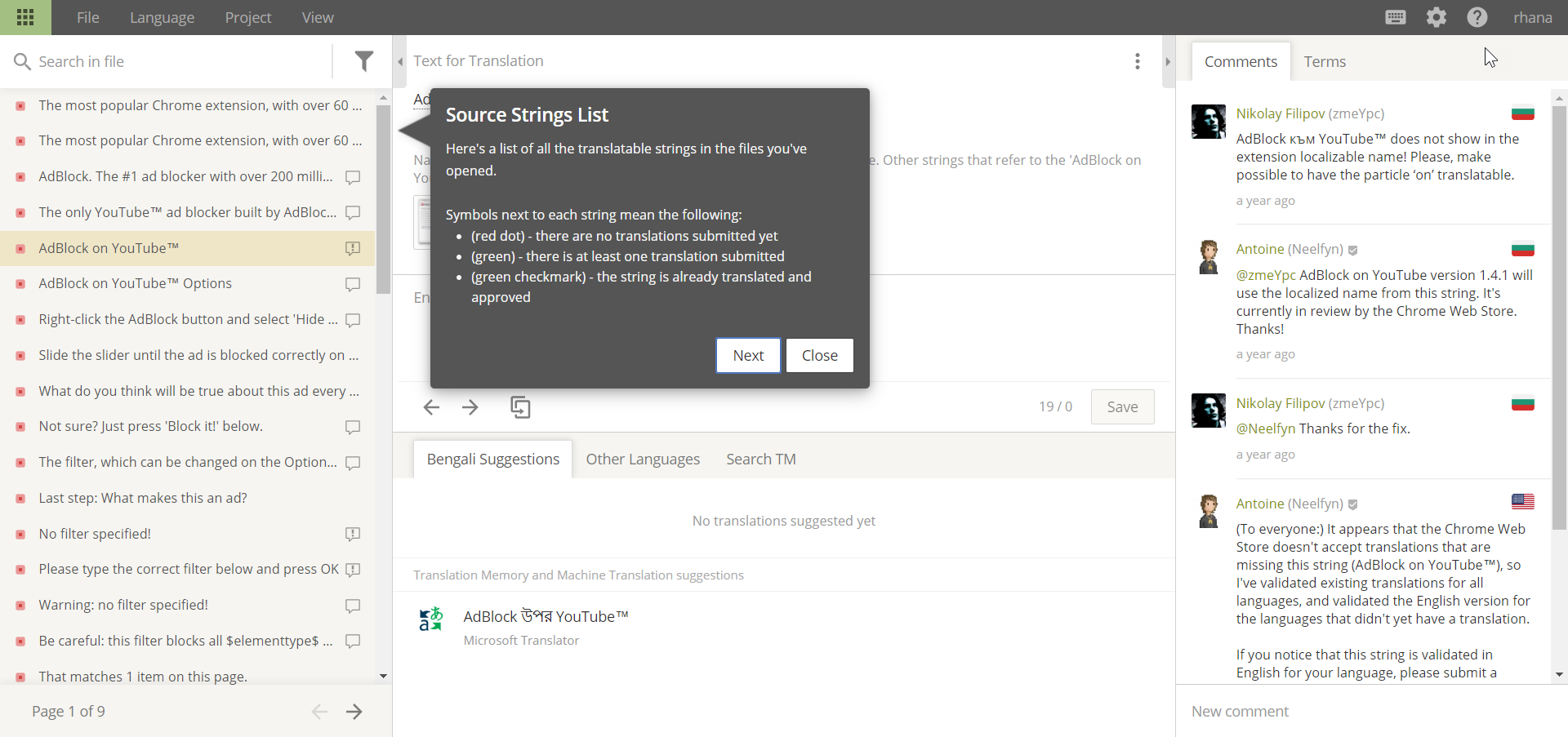Screen dimensions: 1568x737
Task: Go to next strings page arrow
Action: click(354, 712)
